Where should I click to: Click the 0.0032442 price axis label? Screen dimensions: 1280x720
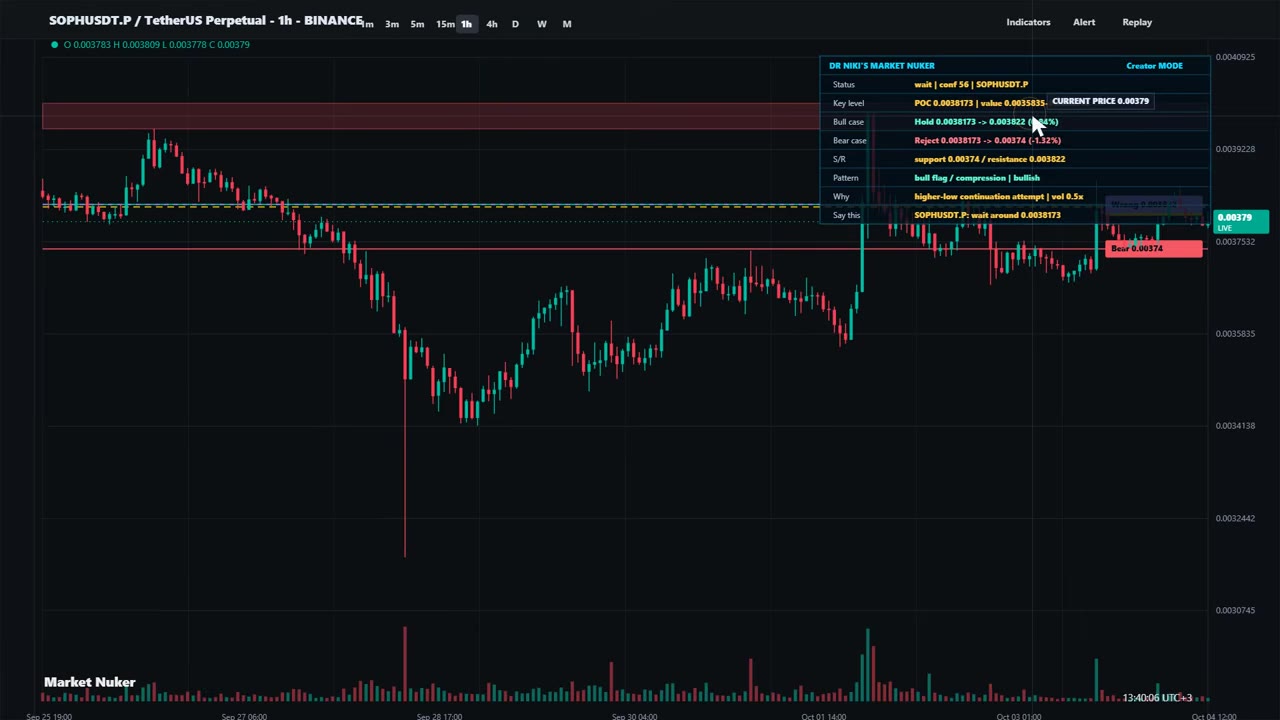coord(1235,518)
